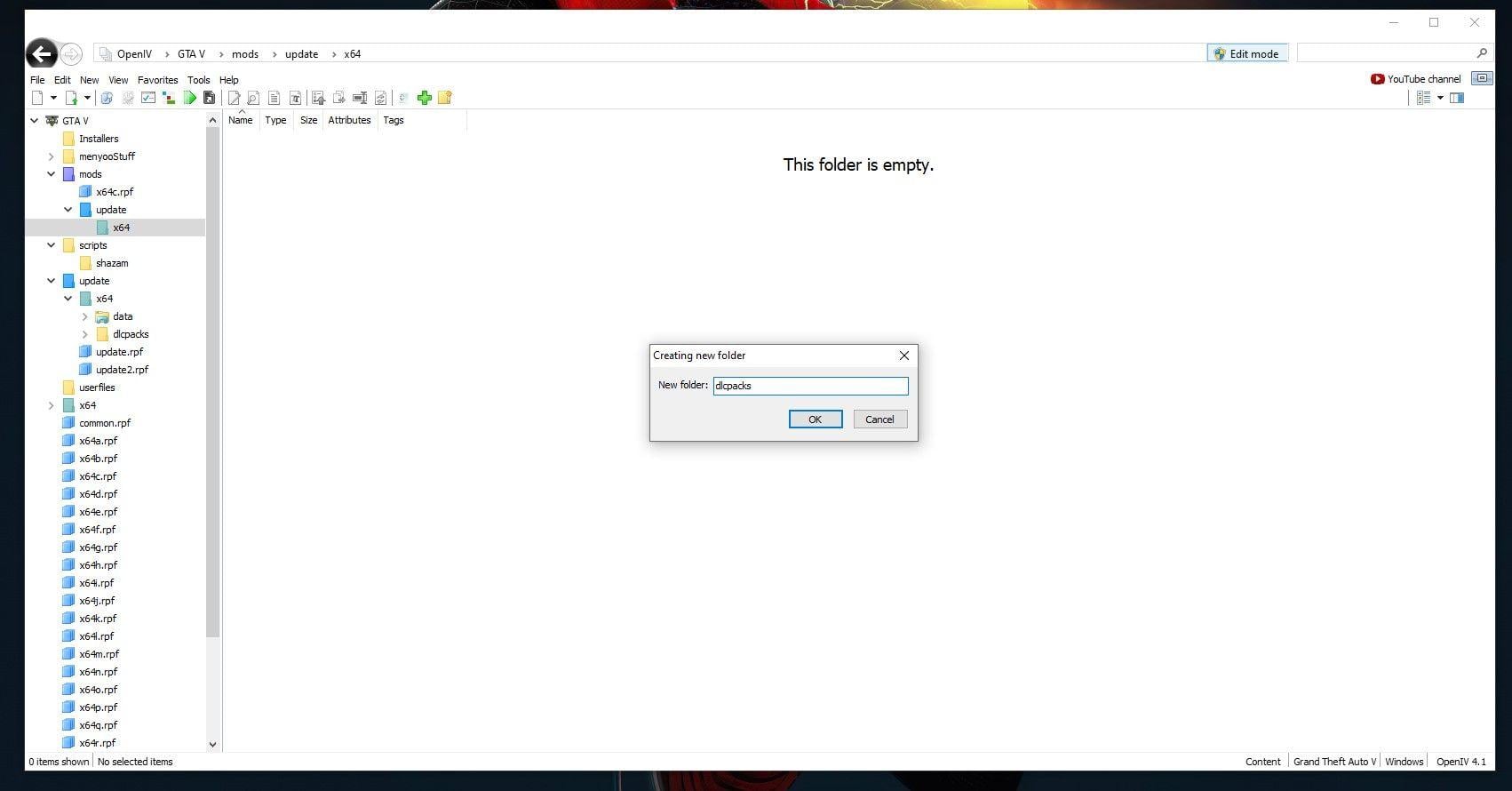Click the new document icon in toolbar

click(x=37, y=98)
